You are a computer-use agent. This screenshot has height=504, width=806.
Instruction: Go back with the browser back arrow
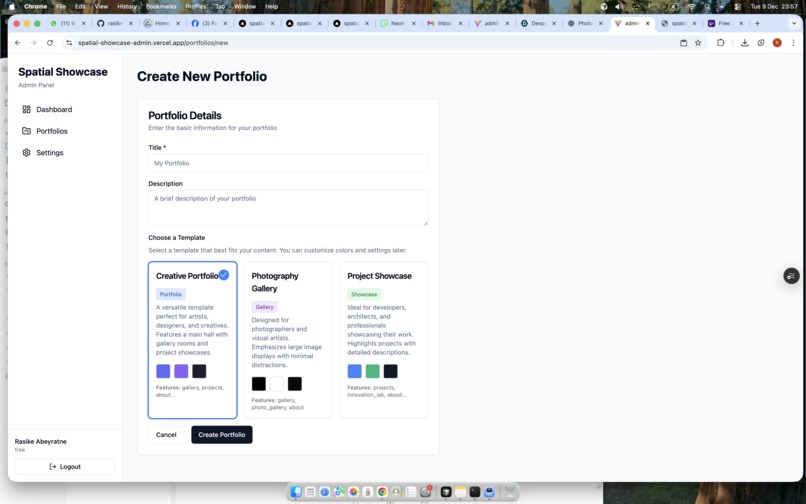pos(18,43)
